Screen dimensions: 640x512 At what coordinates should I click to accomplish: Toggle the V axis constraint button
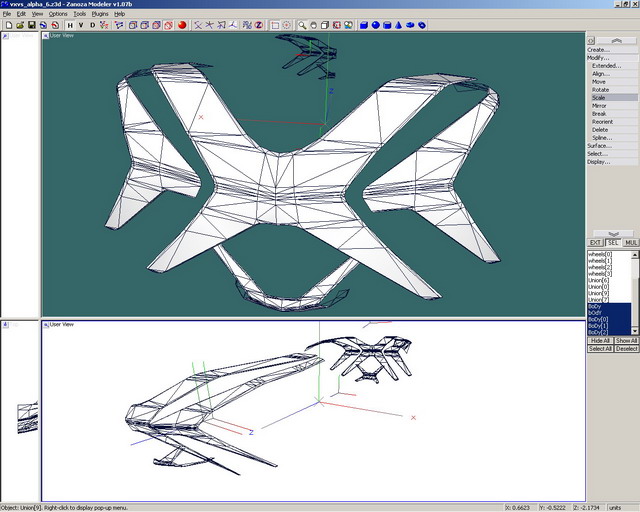(x=81, y=25)
